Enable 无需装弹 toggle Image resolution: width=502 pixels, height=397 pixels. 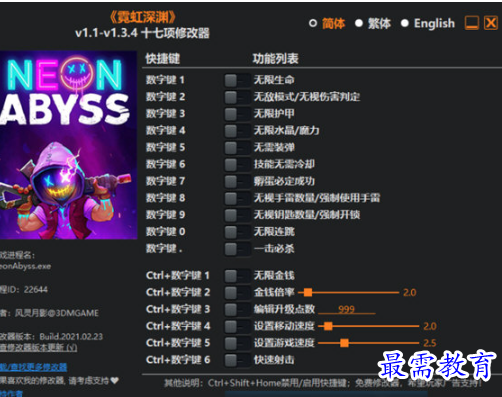237,147
